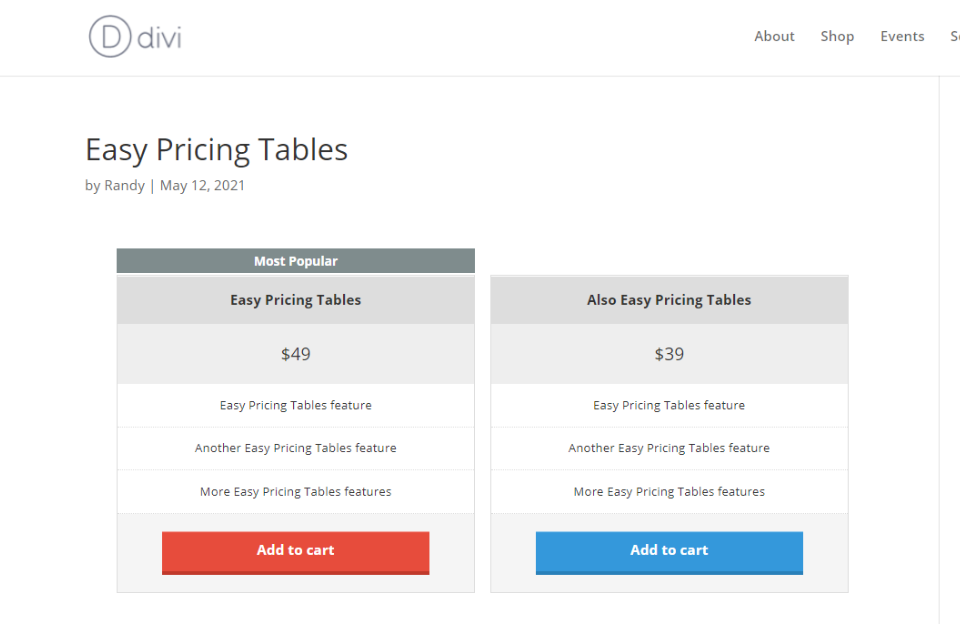
Task: Open the About page from the navigation
Action: click(774, 36)
